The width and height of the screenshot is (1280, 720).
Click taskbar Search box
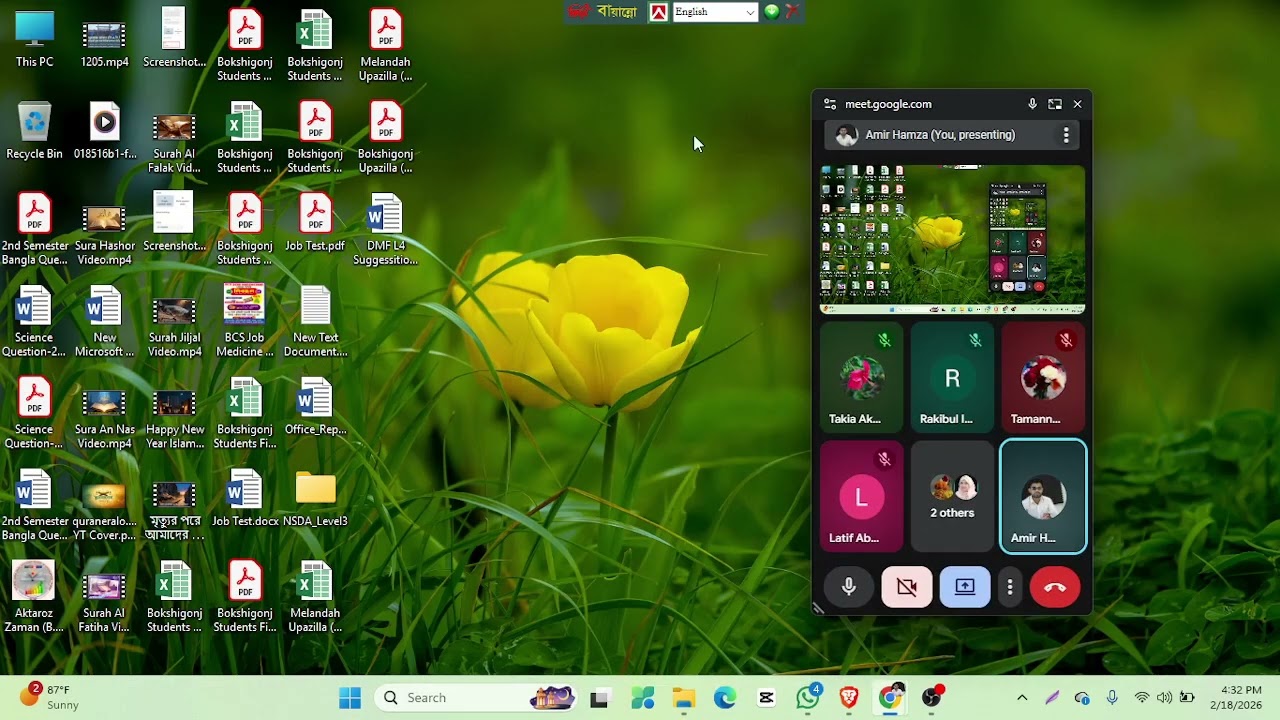pyautogui.click(x=476, y=698)
